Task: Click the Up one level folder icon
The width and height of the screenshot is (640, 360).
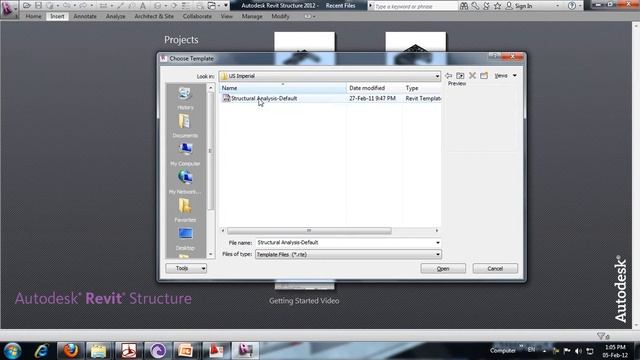Action: 460,76
